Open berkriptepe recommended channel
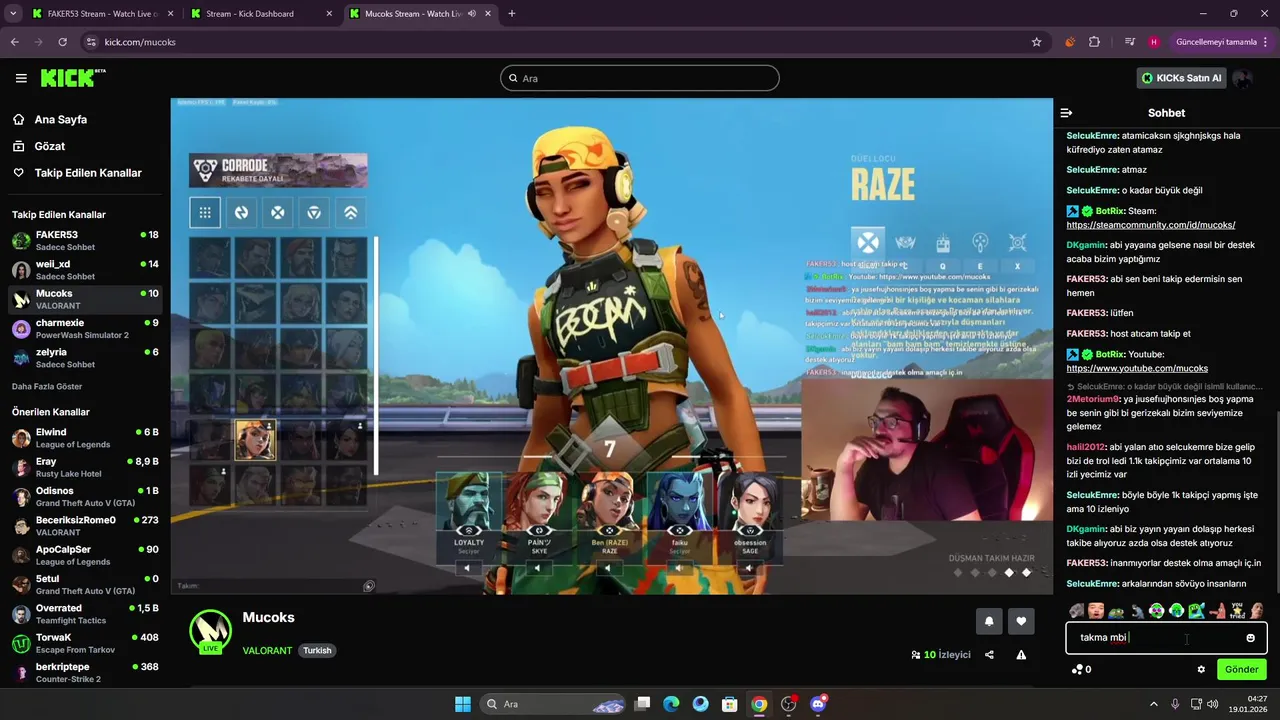Image resolution: width=1280 pixels, height=720 pixels. click(x=85, y=672)
